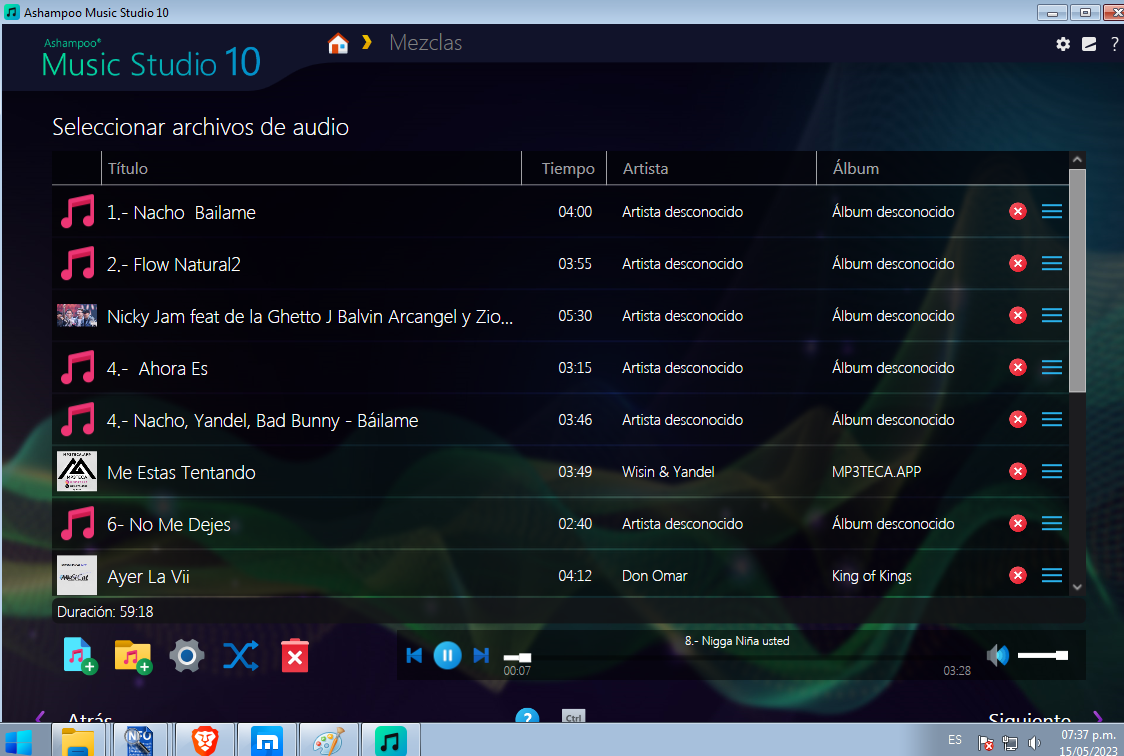1124x756 pixels.
Task: Open the settings gear at top right
Action: click(x=1063, y=44)
